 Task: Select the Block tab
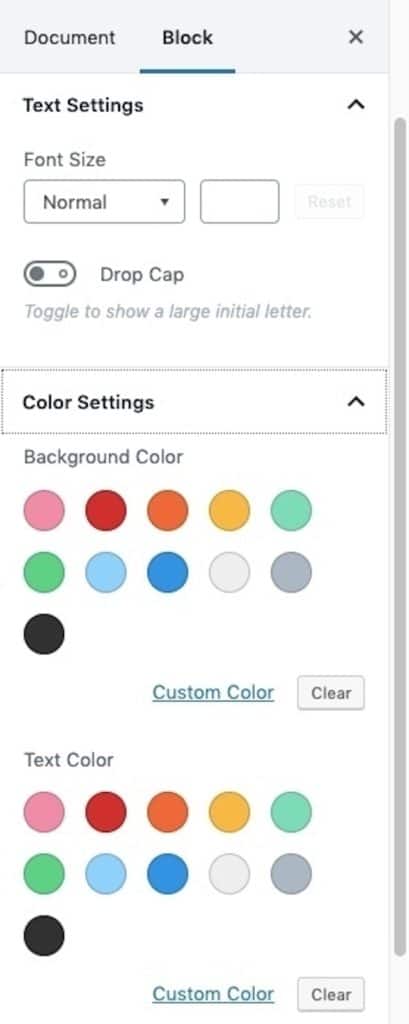pos(188,37)
